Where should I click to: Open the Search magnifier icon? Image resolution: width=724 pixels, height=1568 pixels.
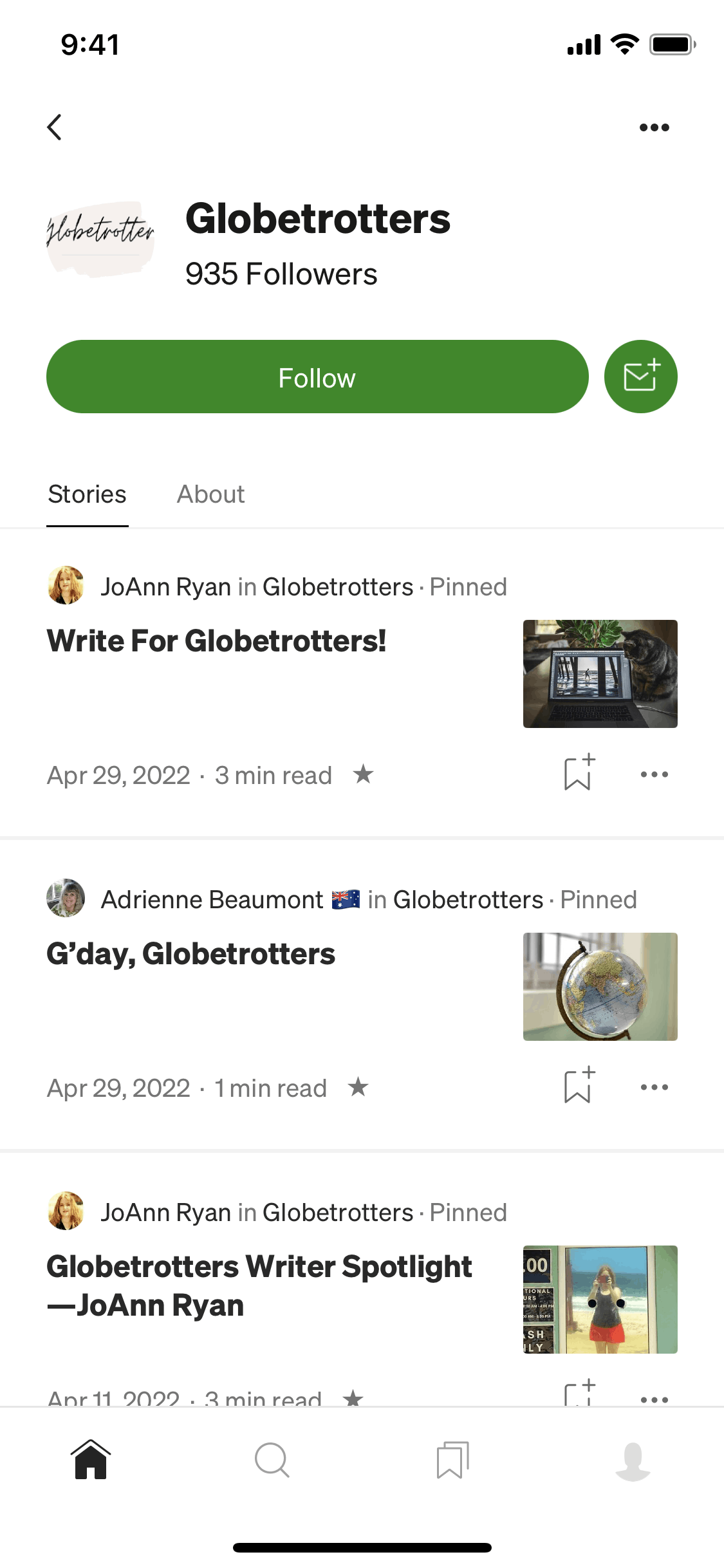pyautogui.click(x=272, y=1460)
